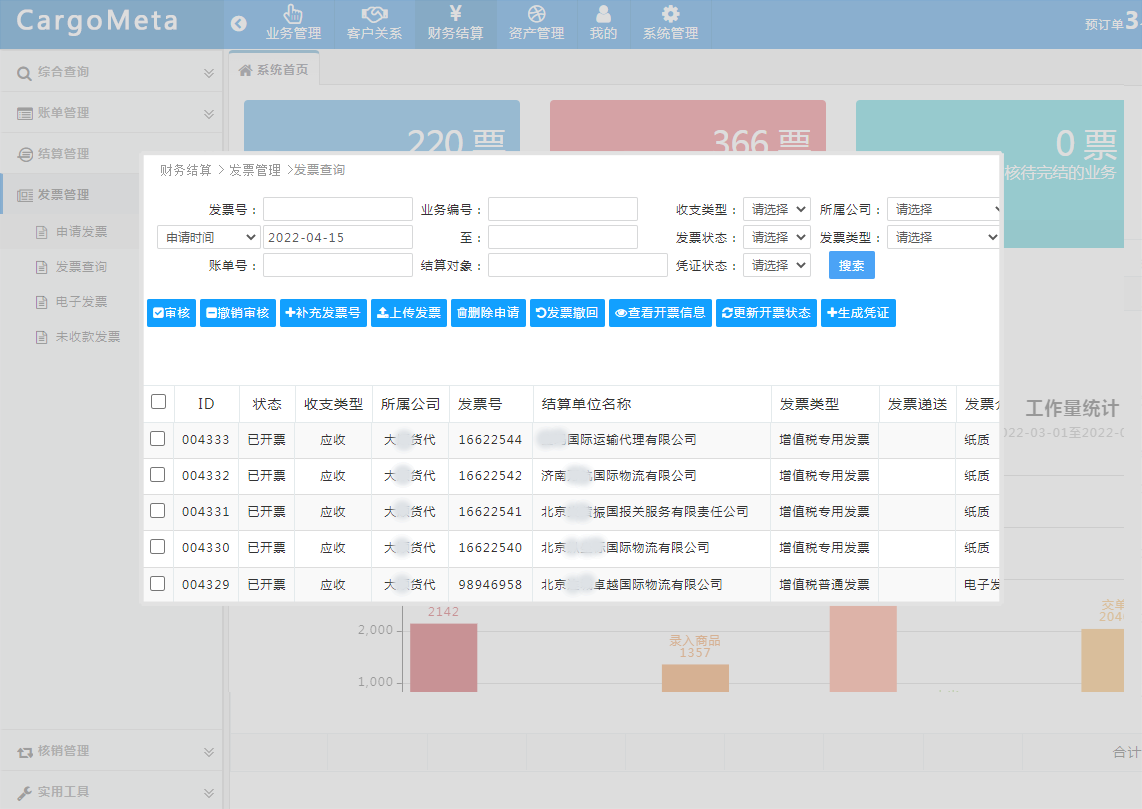The width and height of the screenshot is (1142, 809).
Task: Check the row 004333 checkbox
Action: click(157, 438)
